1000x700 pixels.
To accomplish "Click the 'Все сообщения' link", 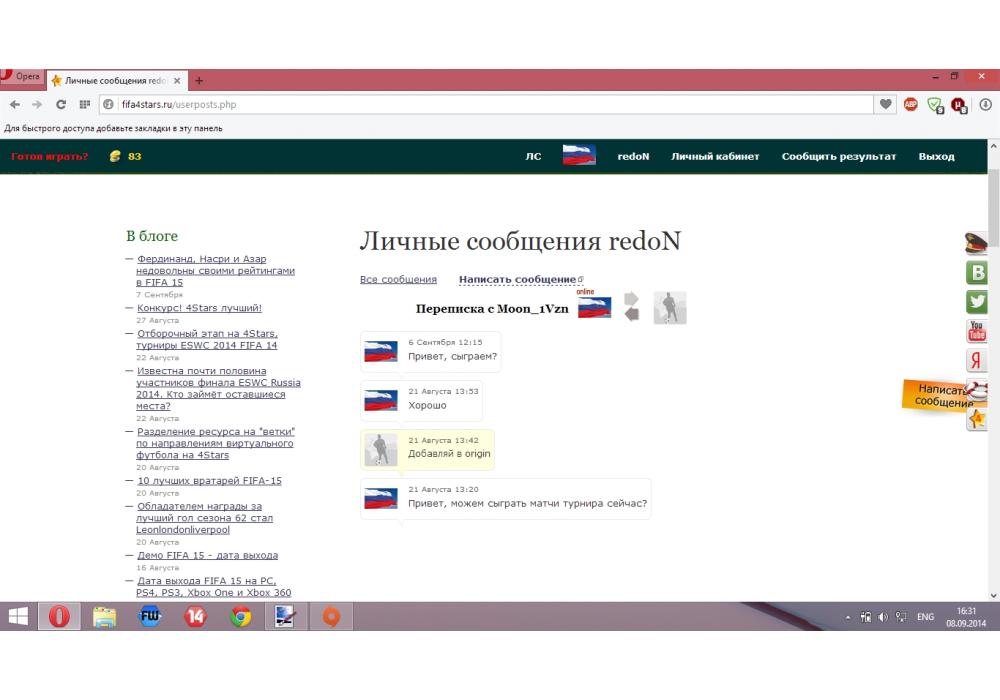I will (398, 280).
